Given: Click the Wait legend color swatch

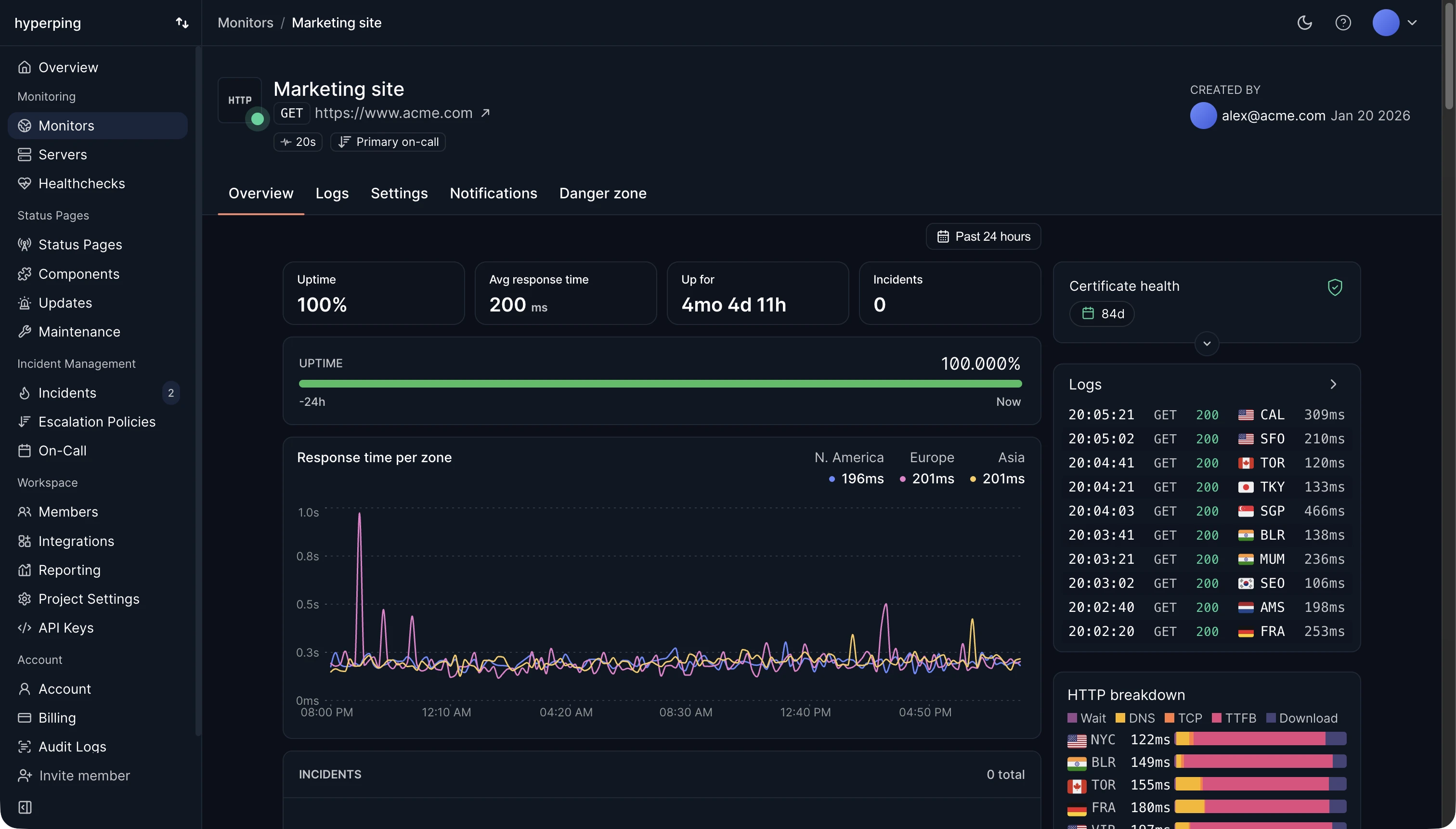Looking at the screenshot, I should [1072, 718].
